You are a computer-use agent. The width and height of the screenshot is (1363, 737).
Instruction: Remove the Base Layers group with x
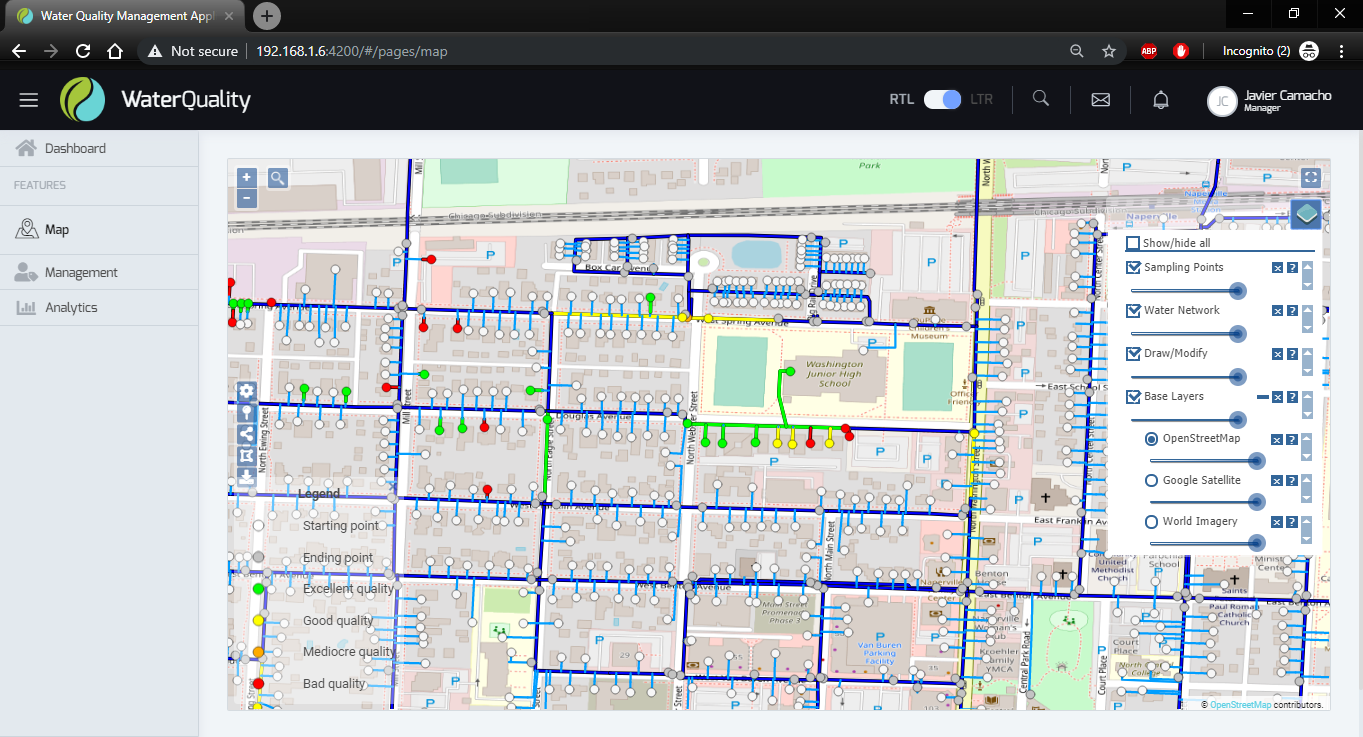pos(1277,397)
